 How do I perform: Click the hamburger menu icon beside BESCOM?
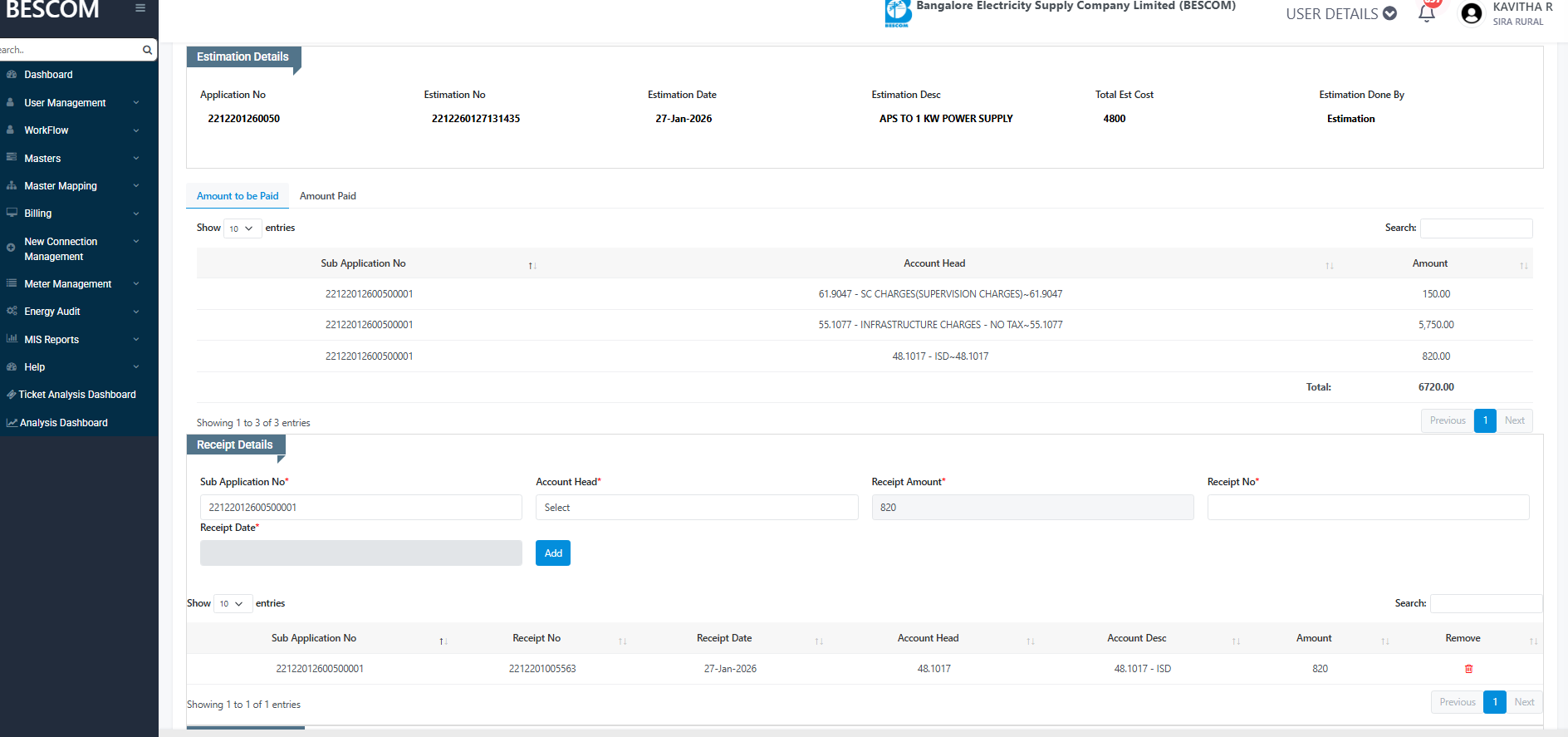point(140,8)
